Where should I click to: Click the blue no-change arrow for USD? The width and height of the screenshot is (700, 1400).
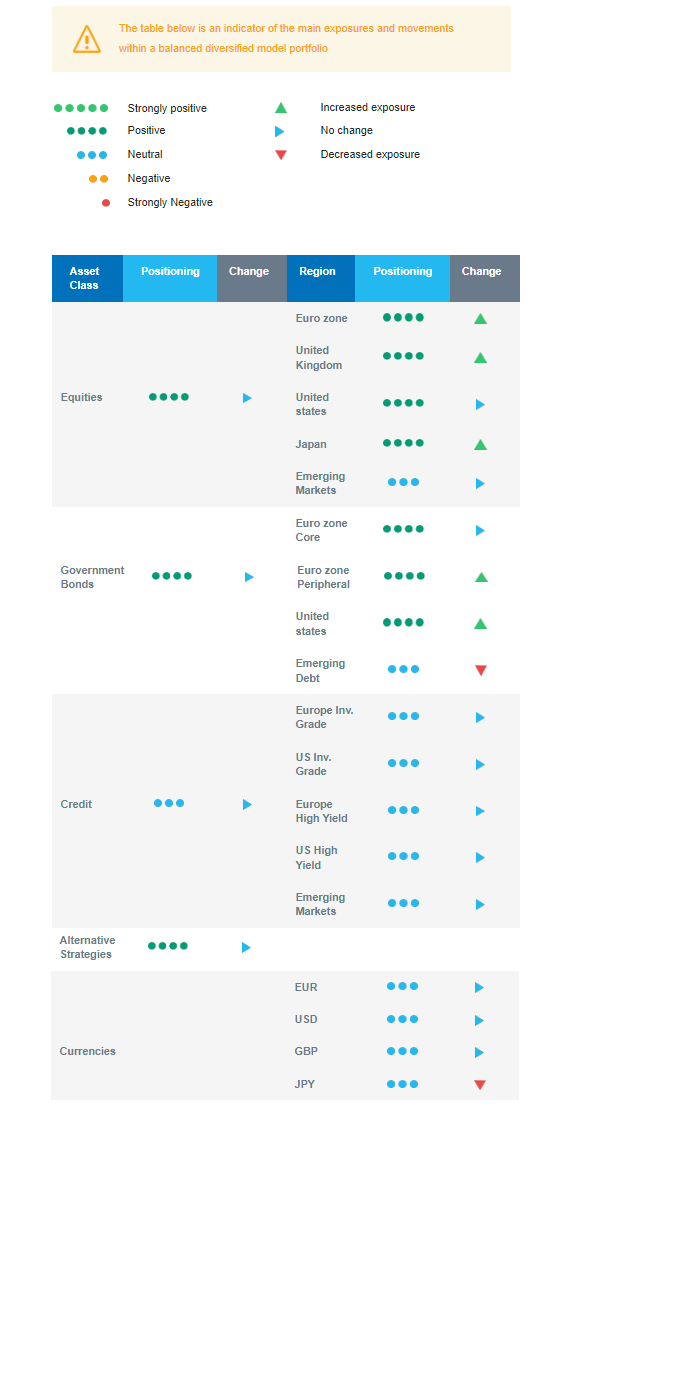[x=479, y=1021]
